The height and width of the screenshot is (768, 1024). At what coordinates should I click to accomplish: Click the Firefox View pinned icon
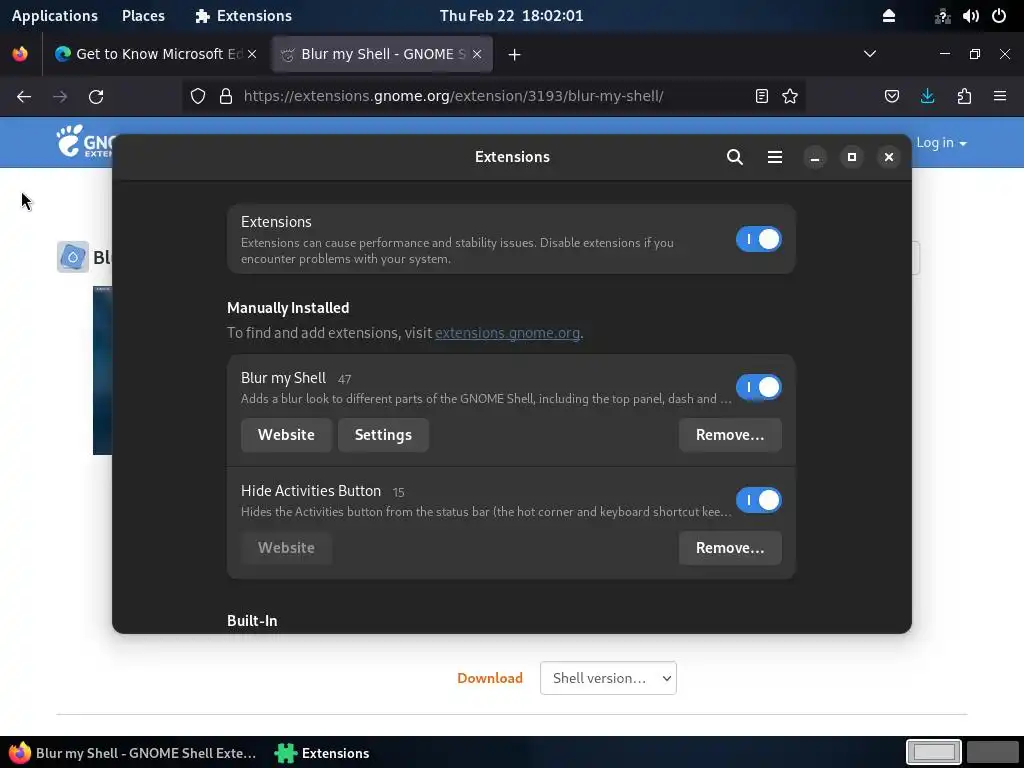[20, 54]
